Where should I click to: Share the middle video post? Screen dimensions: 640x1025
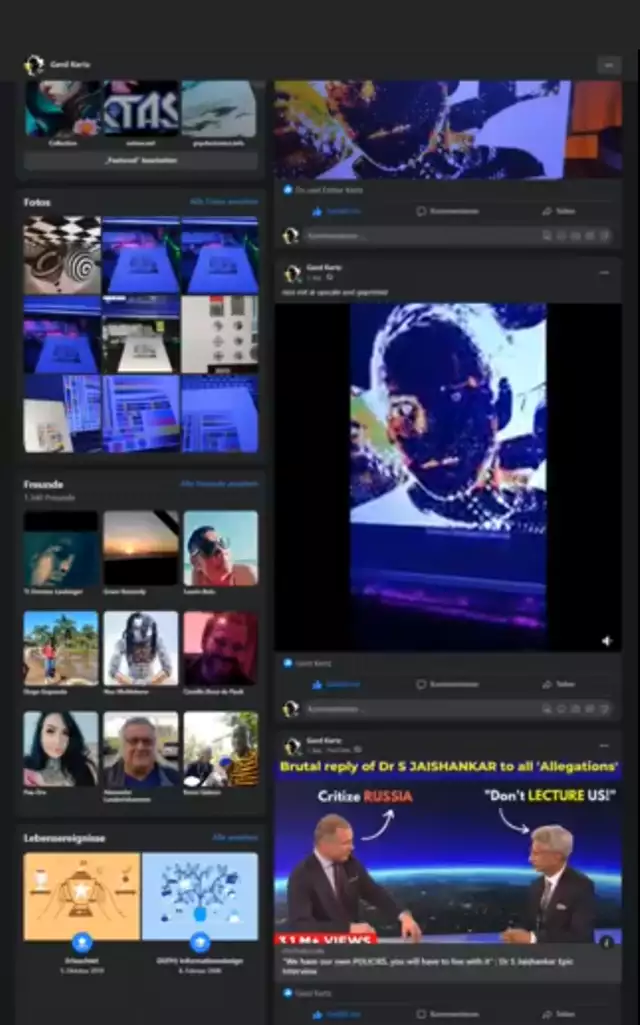tap(559, 684)
